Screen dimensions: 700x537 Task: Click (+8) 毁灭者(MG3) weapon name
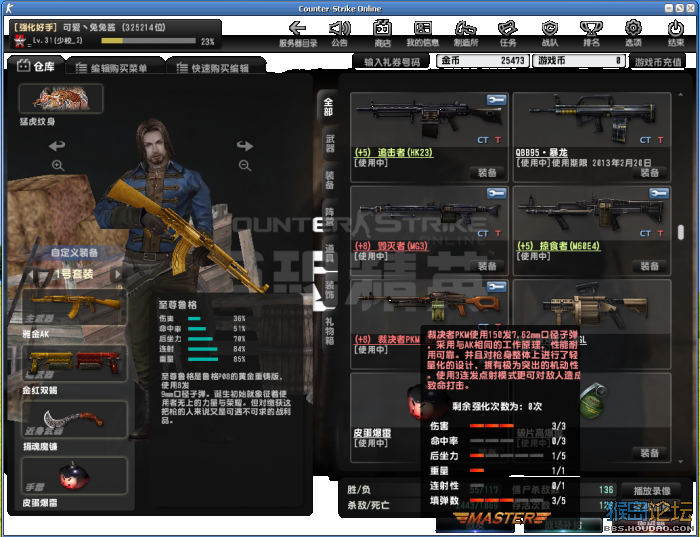(391, 246)
